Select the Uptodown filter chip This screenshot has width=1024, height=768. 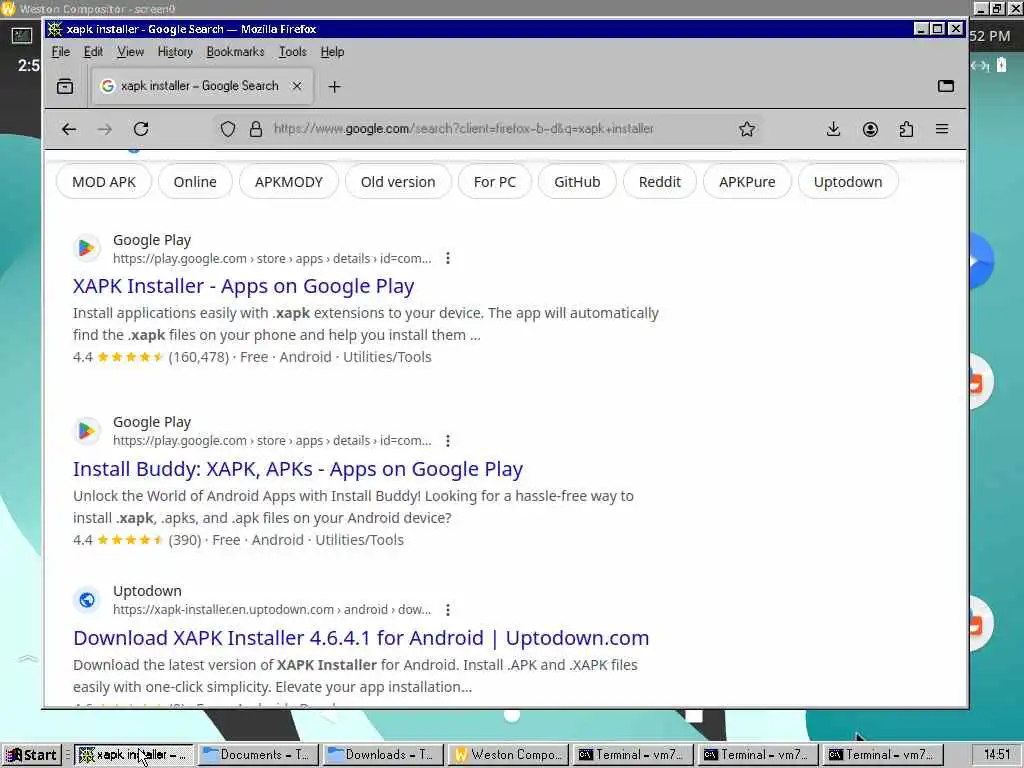click(848, 182)
